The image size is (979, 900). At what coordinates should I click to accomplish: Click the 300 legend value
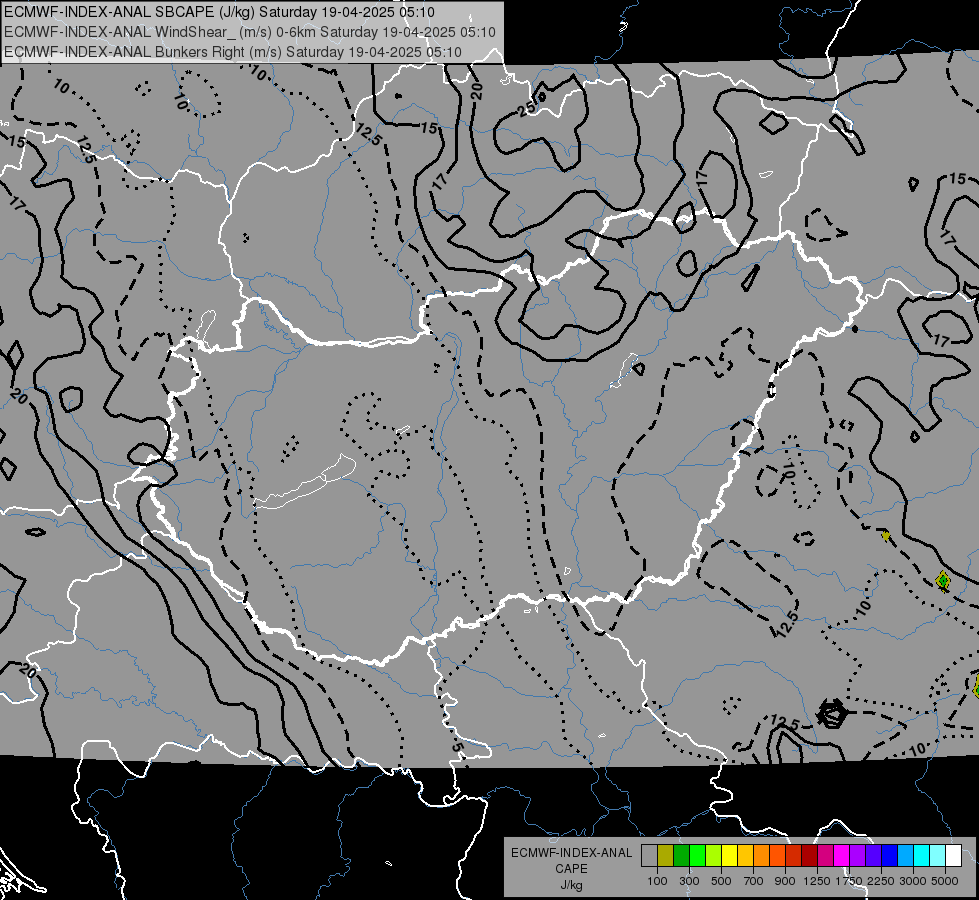(689, 881)
